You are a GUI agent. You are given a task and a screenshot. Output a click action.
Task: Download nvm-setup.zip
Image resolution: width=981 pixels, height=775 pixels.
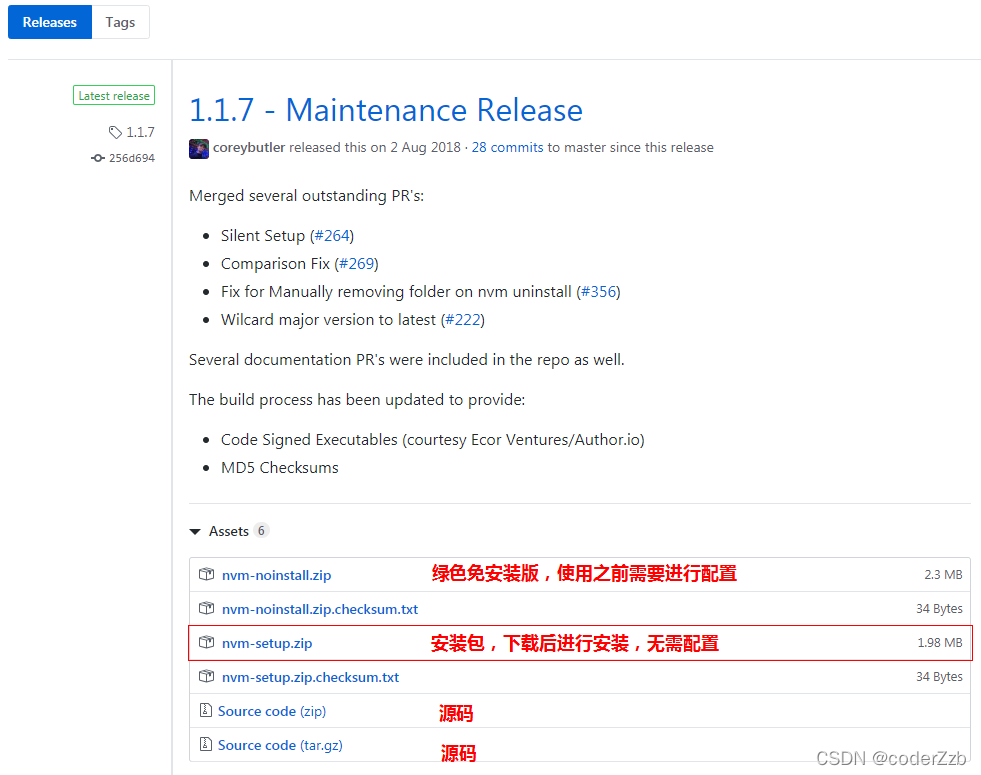267,644
